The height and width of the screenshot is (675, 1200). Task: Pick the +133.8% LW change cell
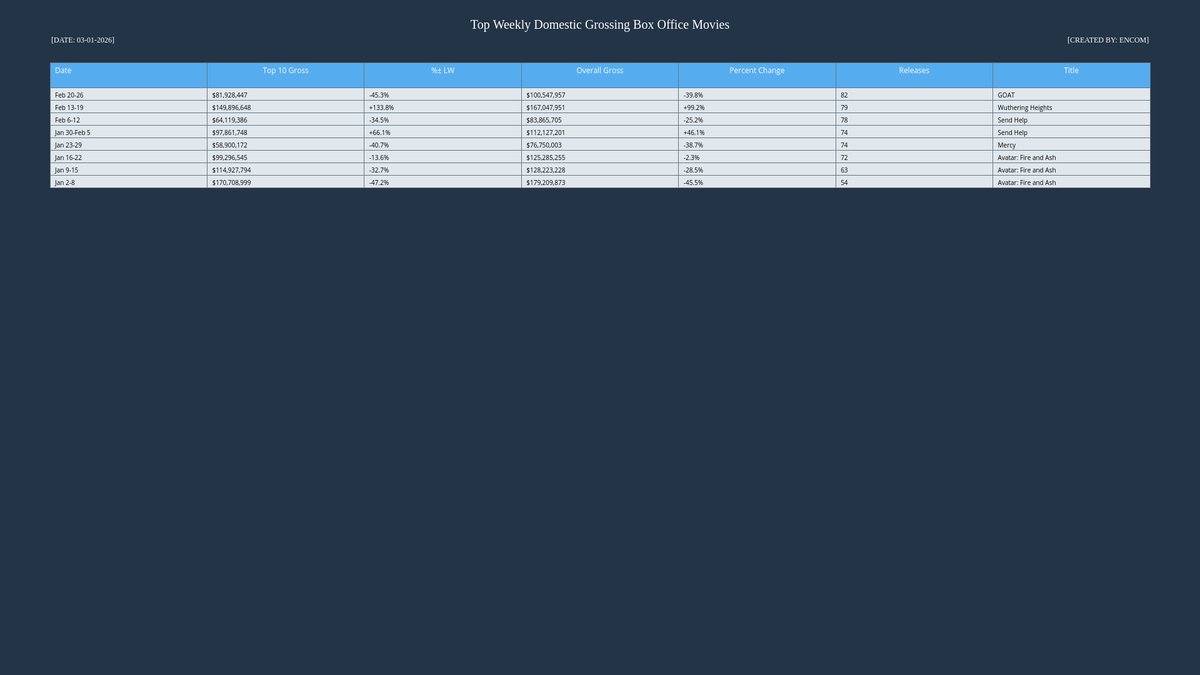tap(442, 107)
